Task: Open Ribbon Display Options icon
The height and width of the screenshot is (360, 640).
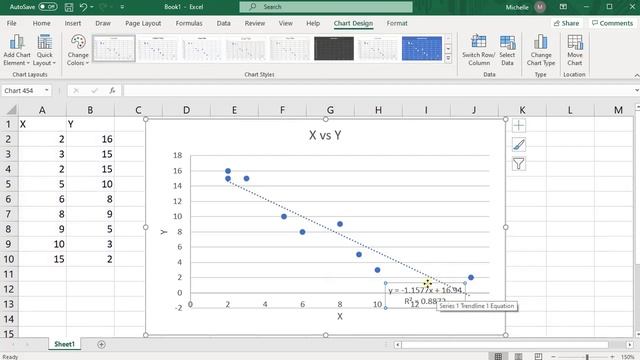Action: (563, 7)
